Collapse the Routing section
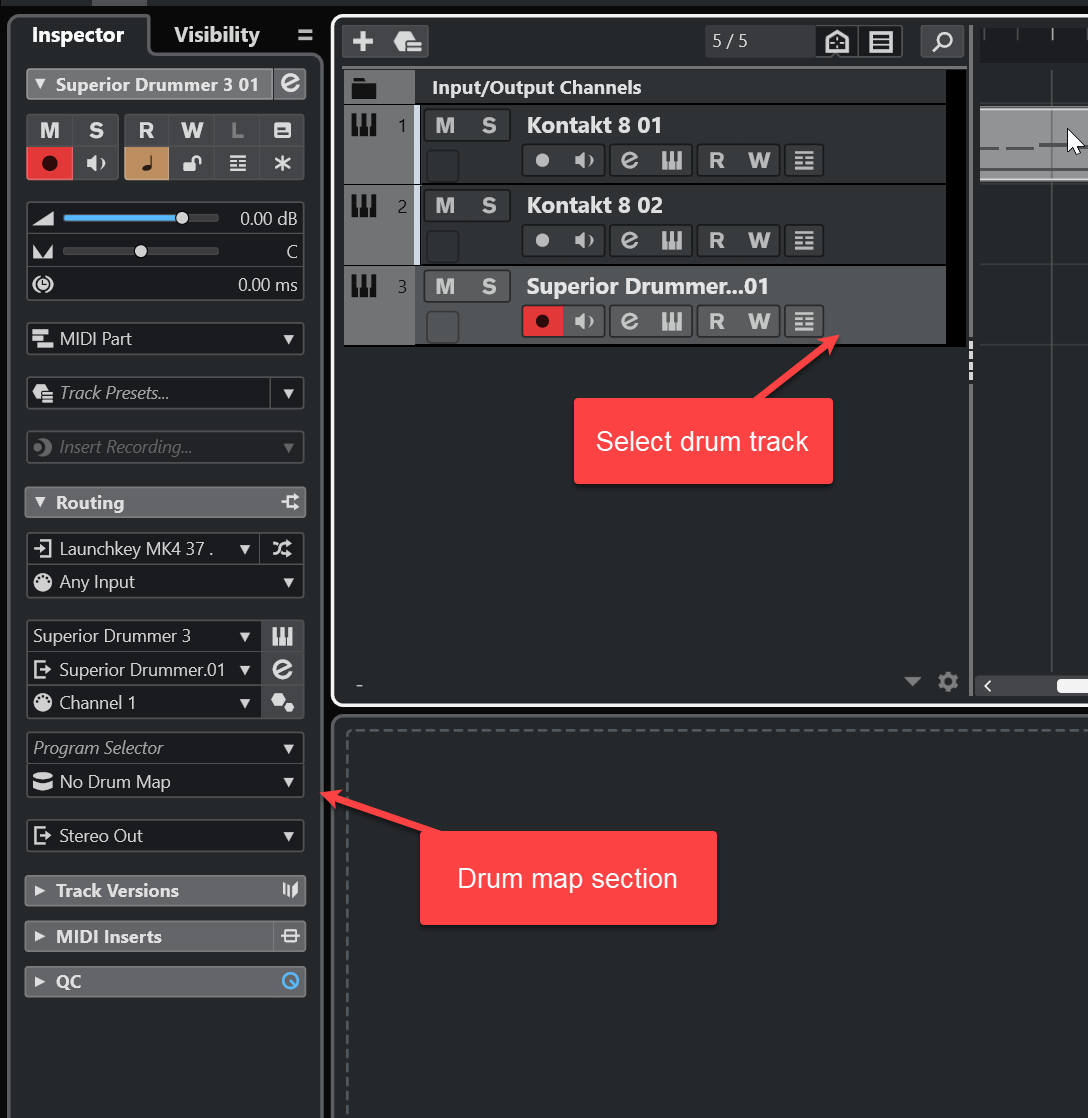This screenshot has height=1118, width=1088. [x=41, y=502]
